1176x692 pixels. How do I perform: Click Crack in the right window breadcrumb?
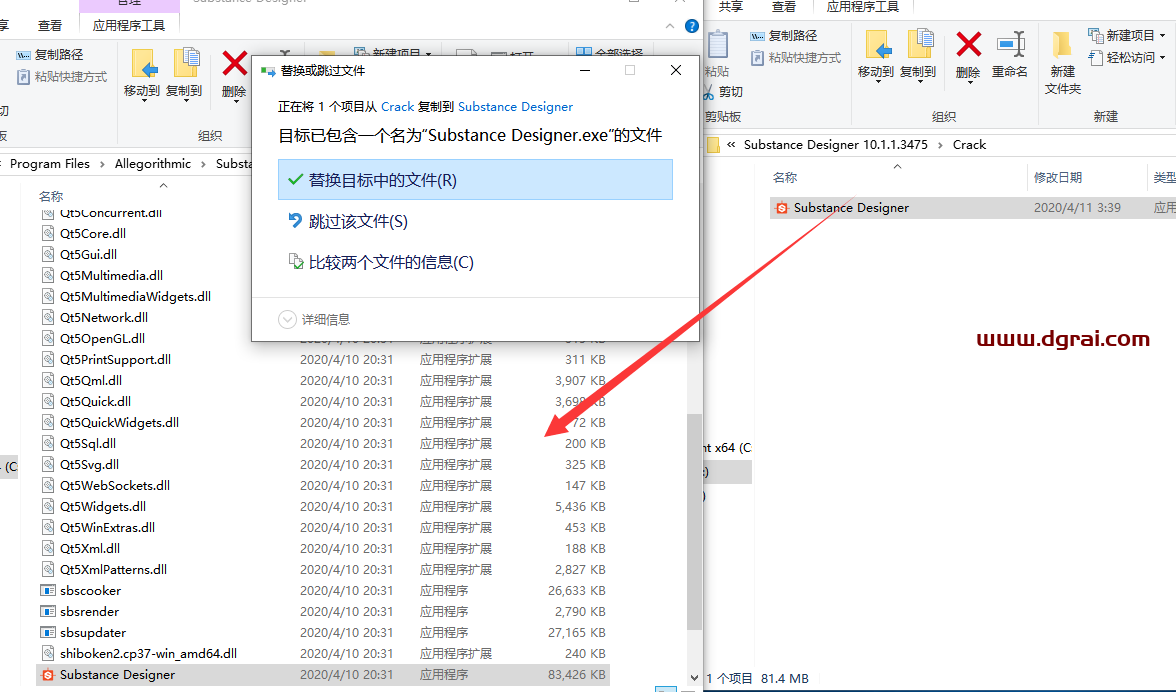[x=969, y=145]
